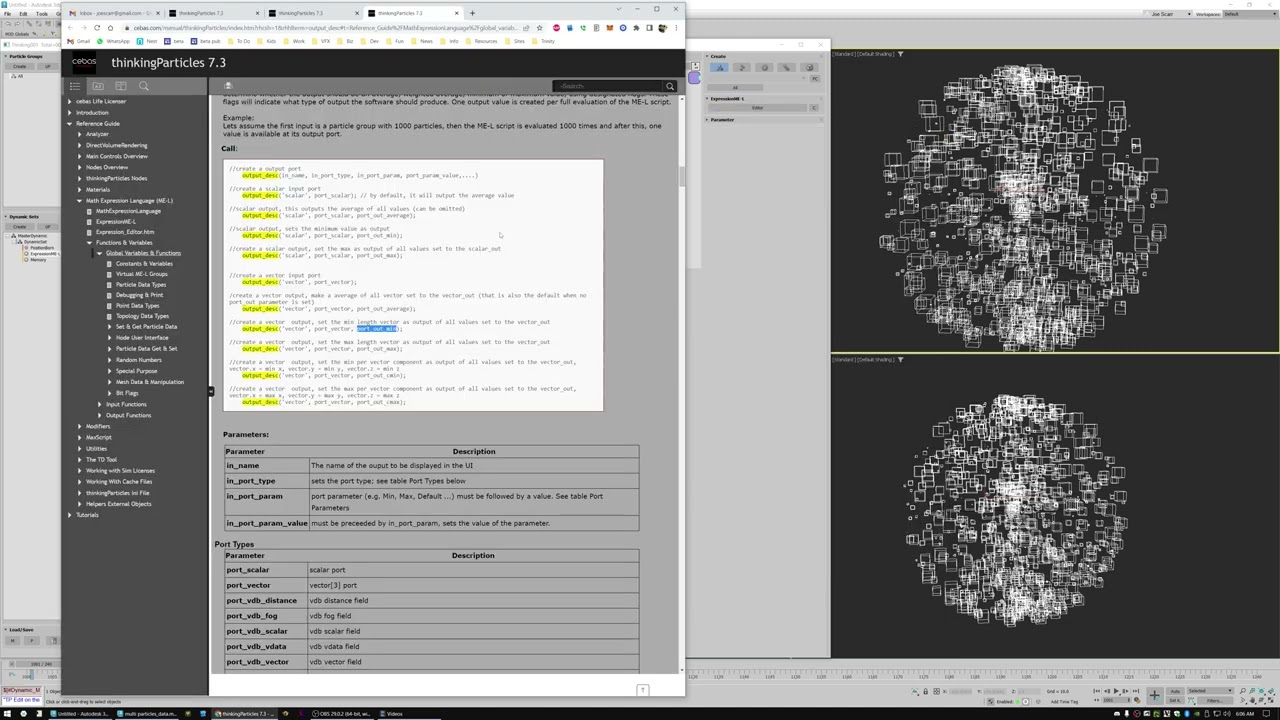1280x720 pixels.
Task: Open the table of contents list icon
Action: click(x=75, y=86)
